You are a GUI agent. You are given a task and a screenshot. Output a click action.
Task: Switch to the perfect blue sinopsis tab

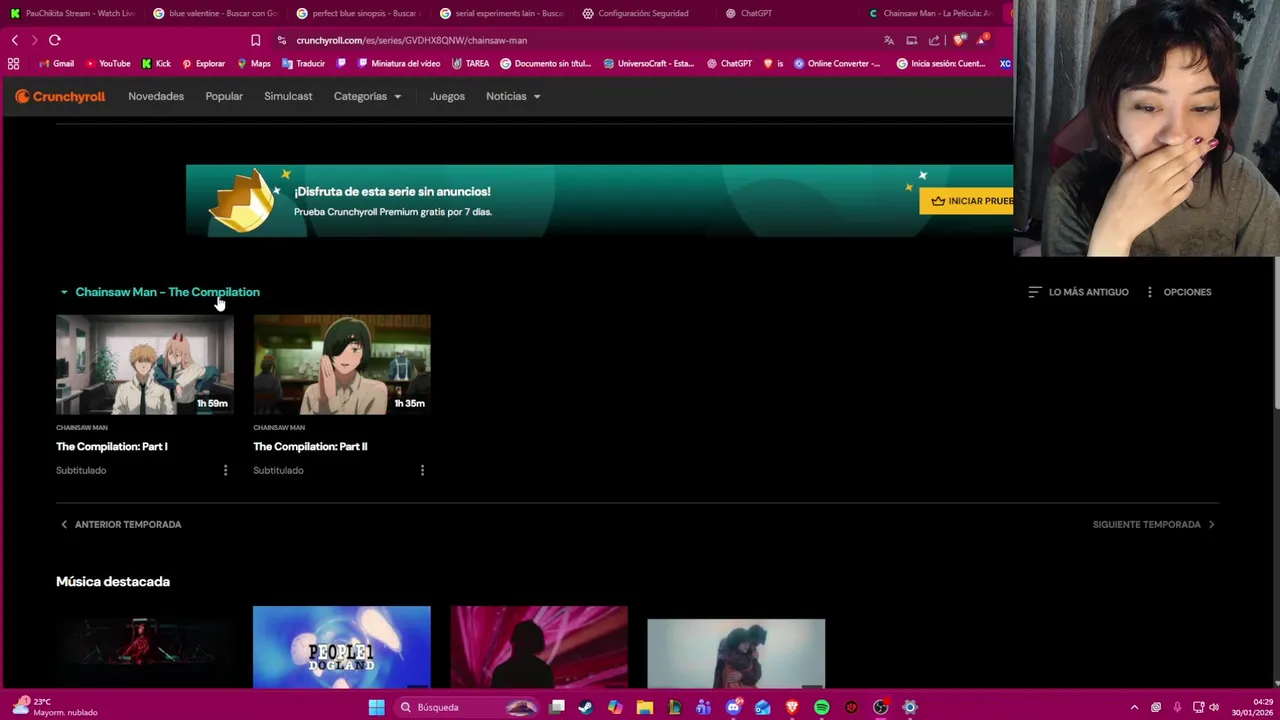pos(358,13)
